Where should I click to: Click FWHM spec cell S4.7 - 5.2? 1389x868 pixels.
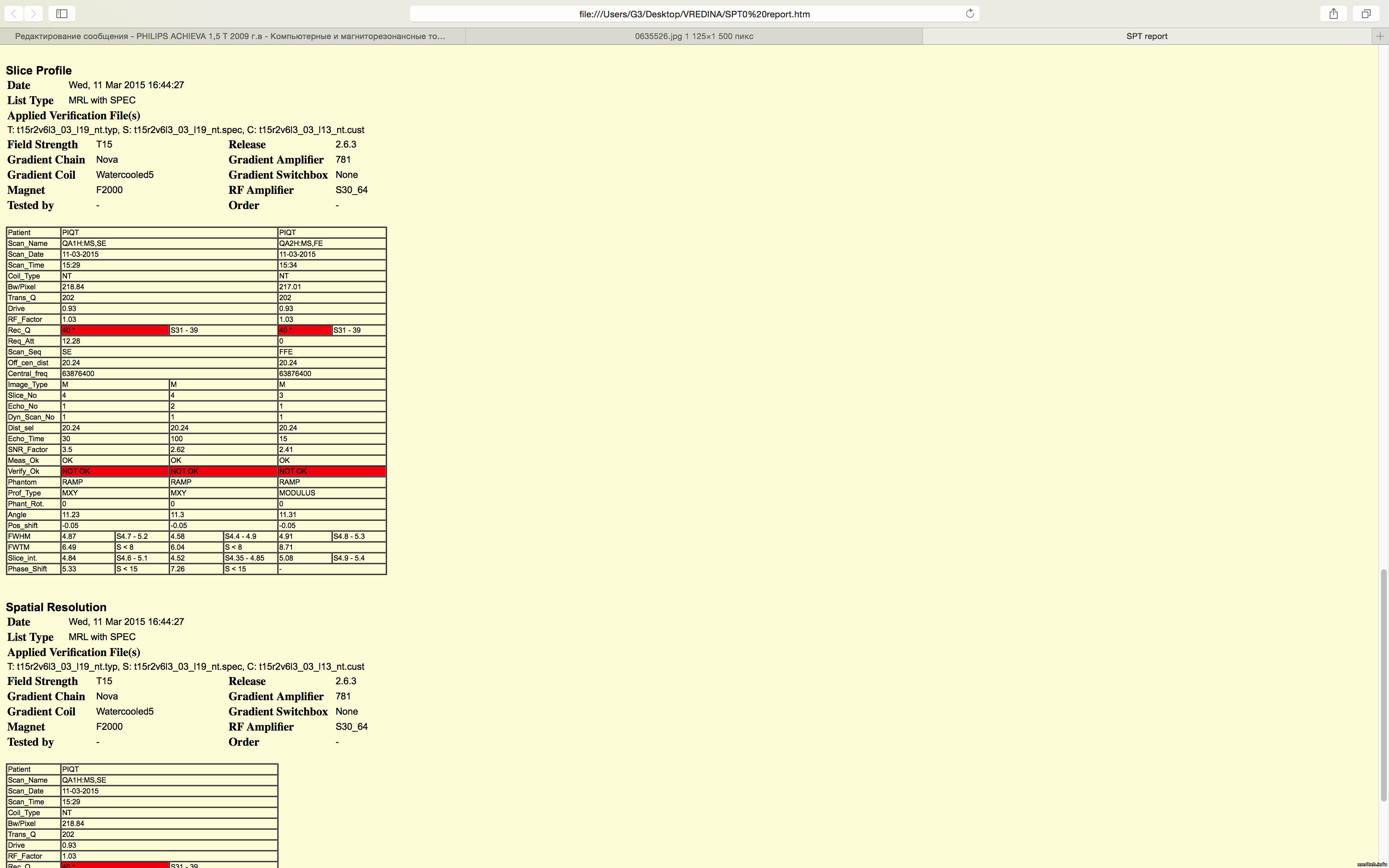141,536
